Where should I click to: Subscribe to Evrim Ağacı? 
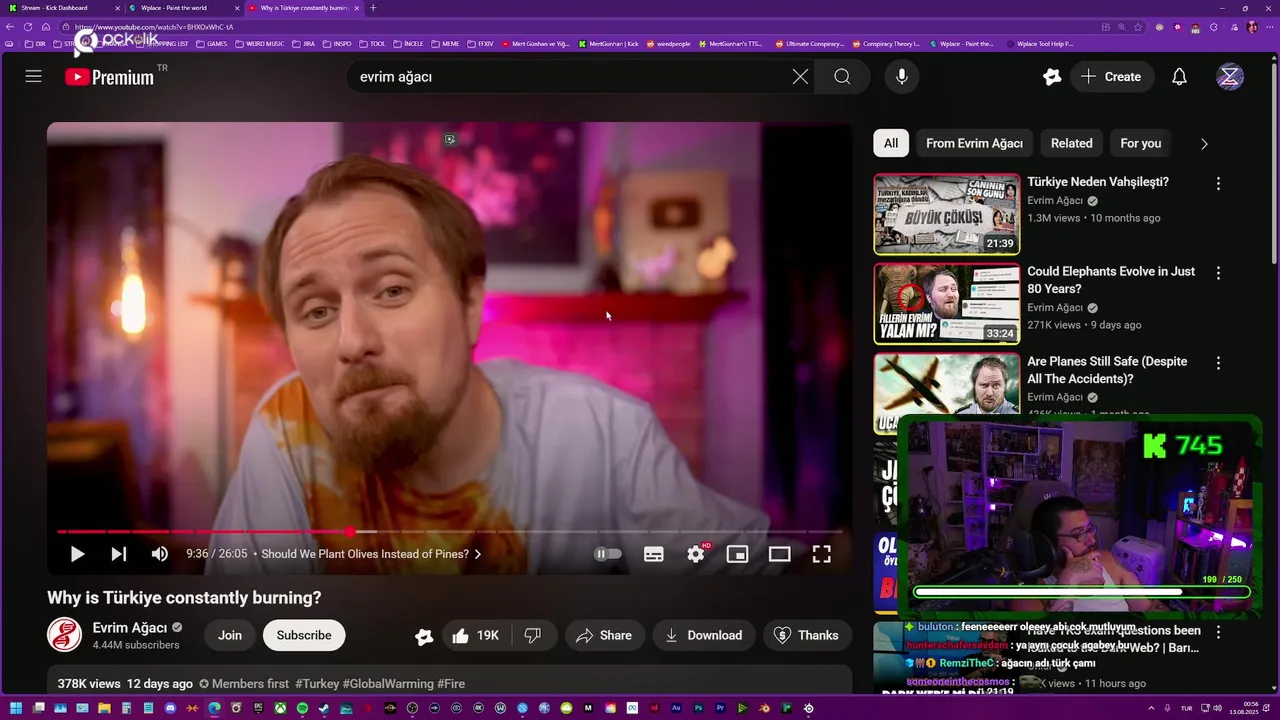(x=304, y=635)
